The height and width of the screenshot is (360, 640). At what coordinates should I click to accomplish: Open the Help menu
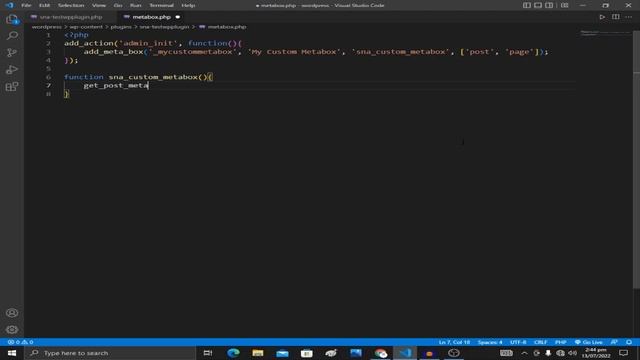(x=188, y=5)
